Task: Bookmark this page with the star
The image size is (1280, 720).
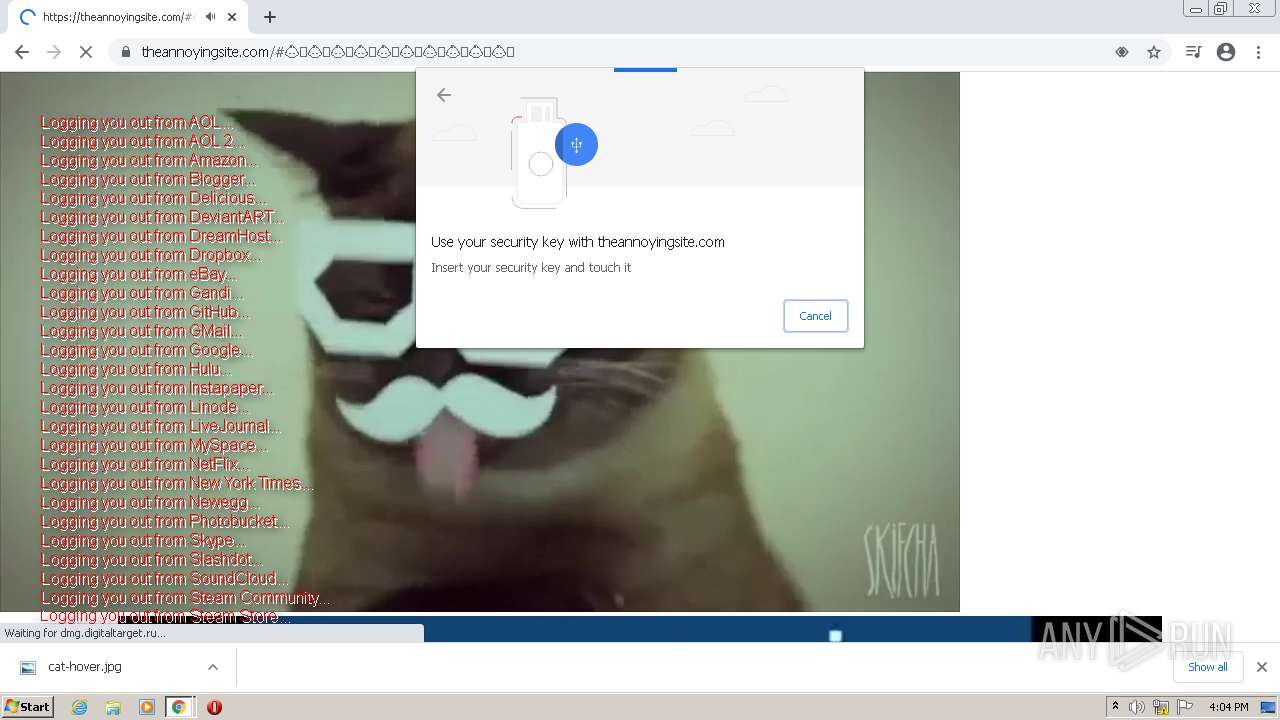Action: click(x=1154, y=52)
